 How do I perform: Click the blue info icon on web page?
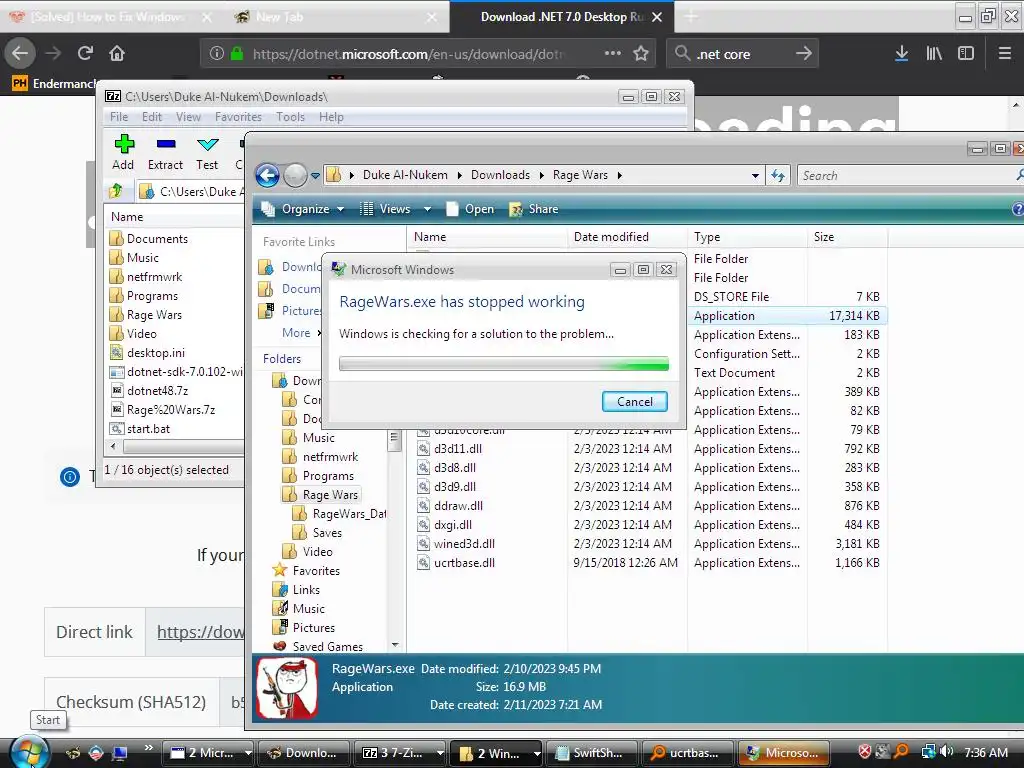(x=70, y=477)
